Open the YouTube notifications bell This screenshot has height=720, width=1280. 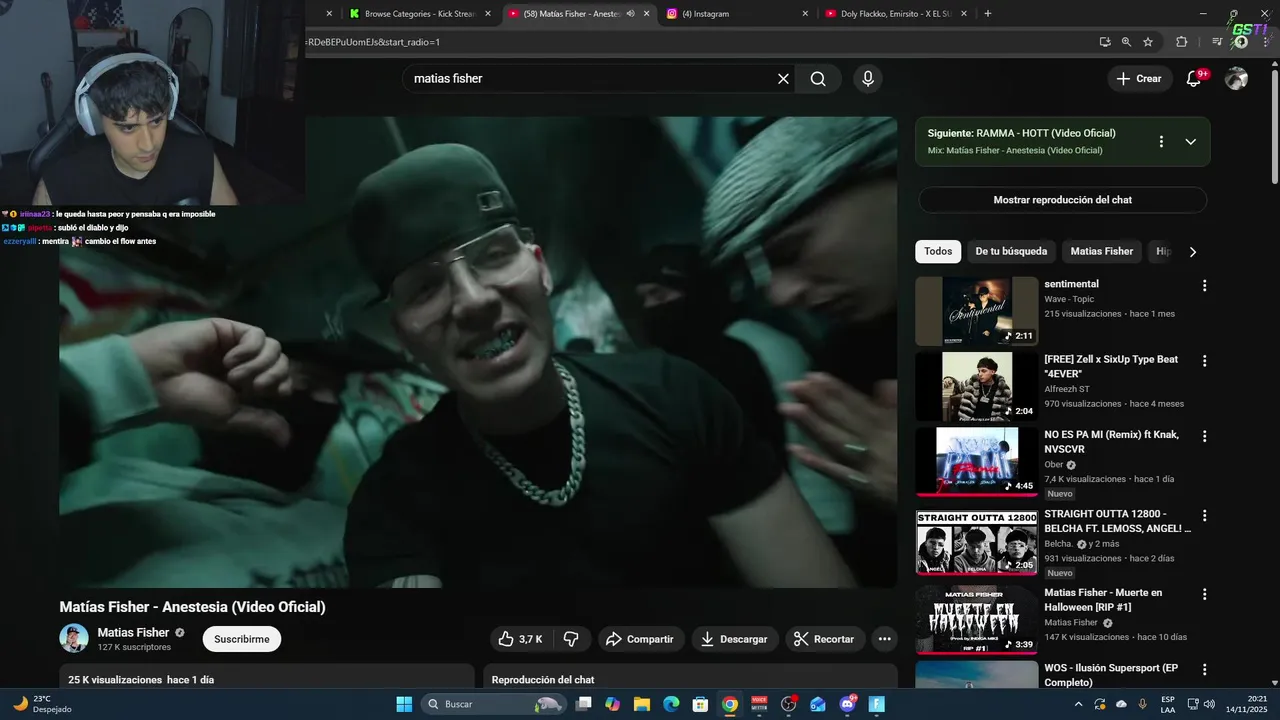tap(1194, 79)
